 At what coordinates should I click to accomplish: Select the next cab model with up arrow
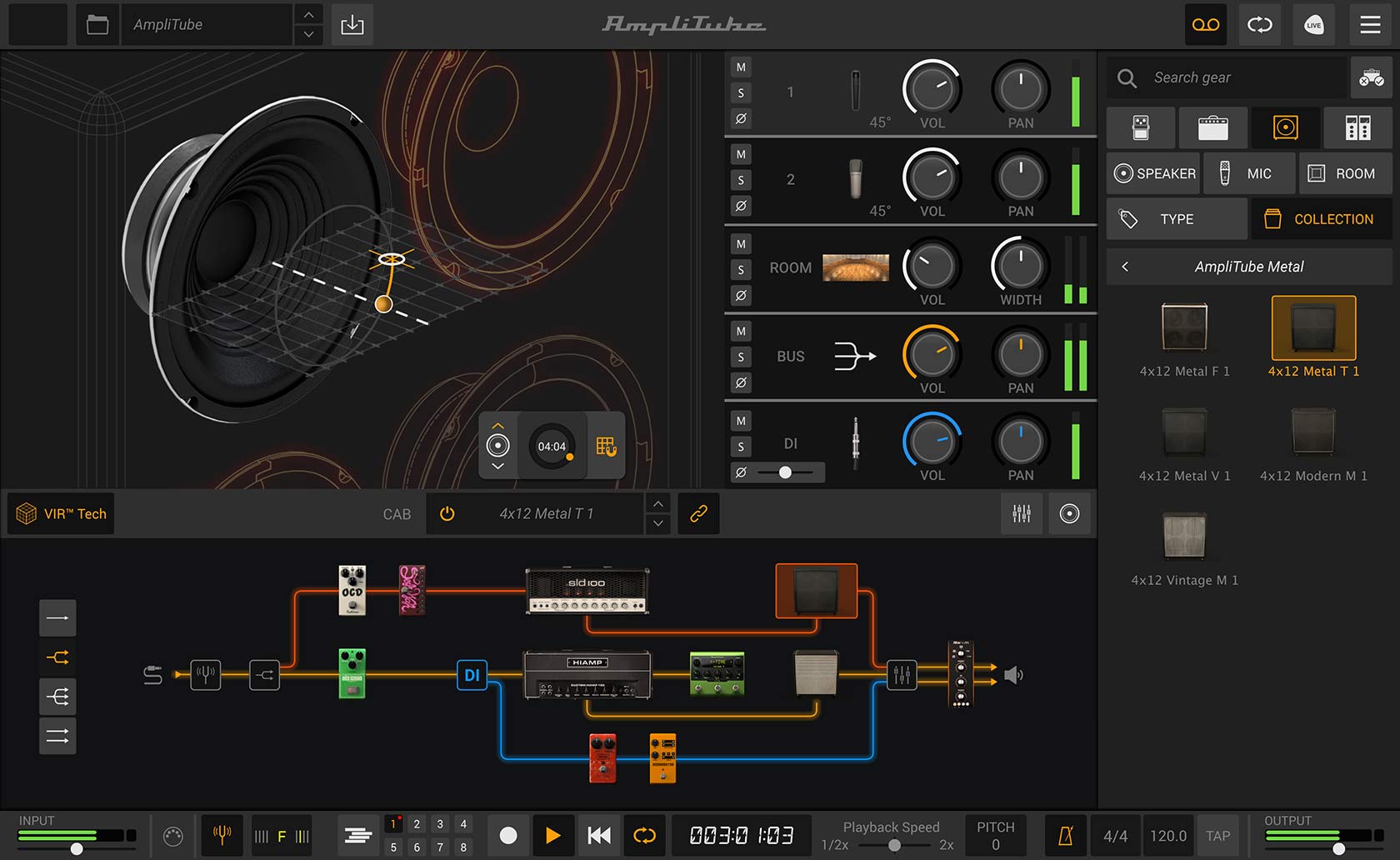coord(658,504)
